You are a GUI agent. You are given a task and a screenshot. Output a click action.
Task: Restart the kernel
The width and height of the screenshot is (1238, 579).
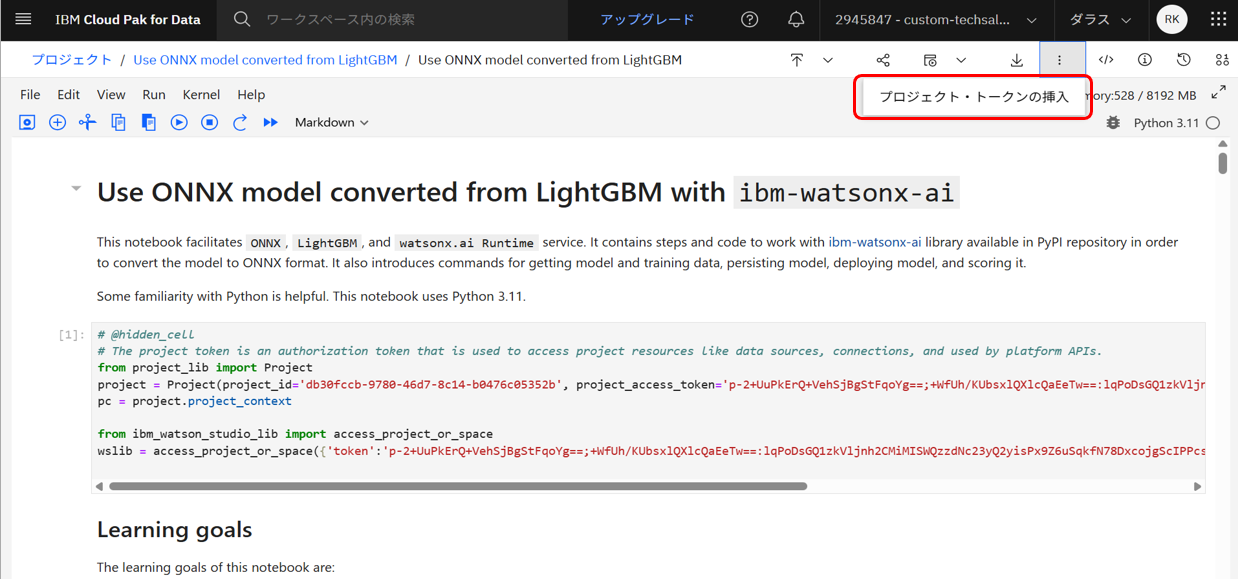click(x=240, y=122)
